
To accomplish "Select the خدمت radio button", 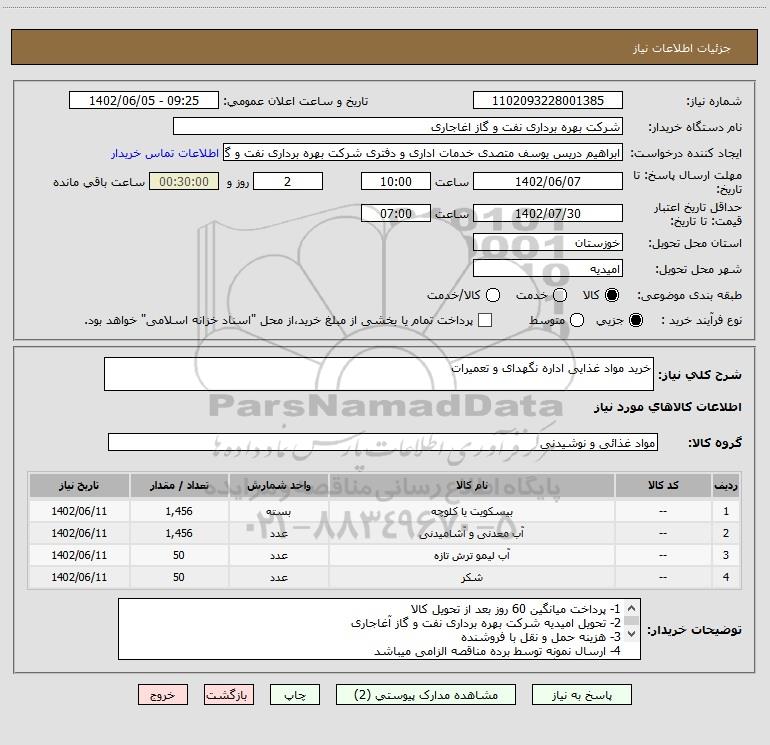I will 560,295.
